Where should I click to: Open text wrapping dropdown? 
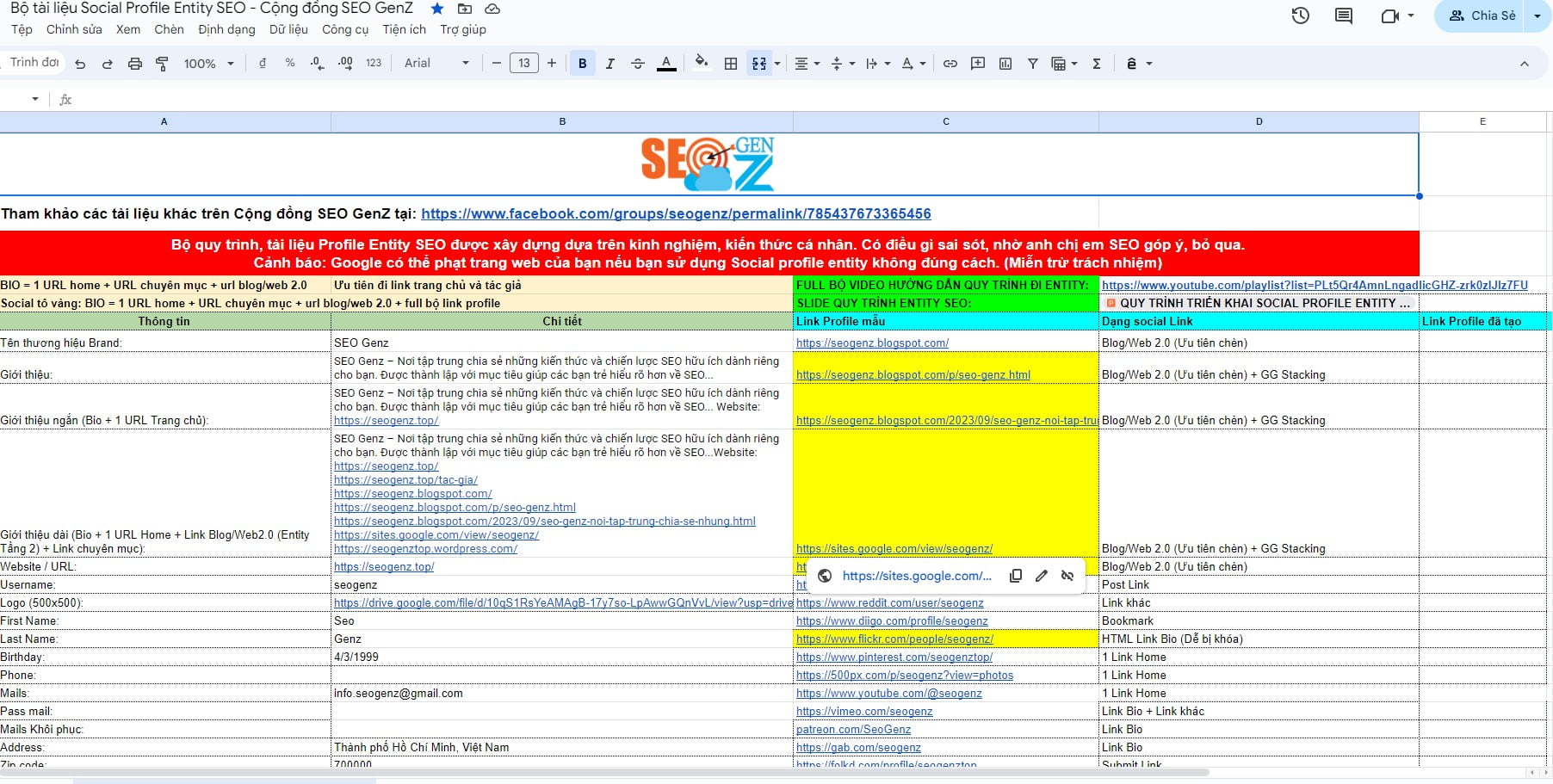coord(877,64)
